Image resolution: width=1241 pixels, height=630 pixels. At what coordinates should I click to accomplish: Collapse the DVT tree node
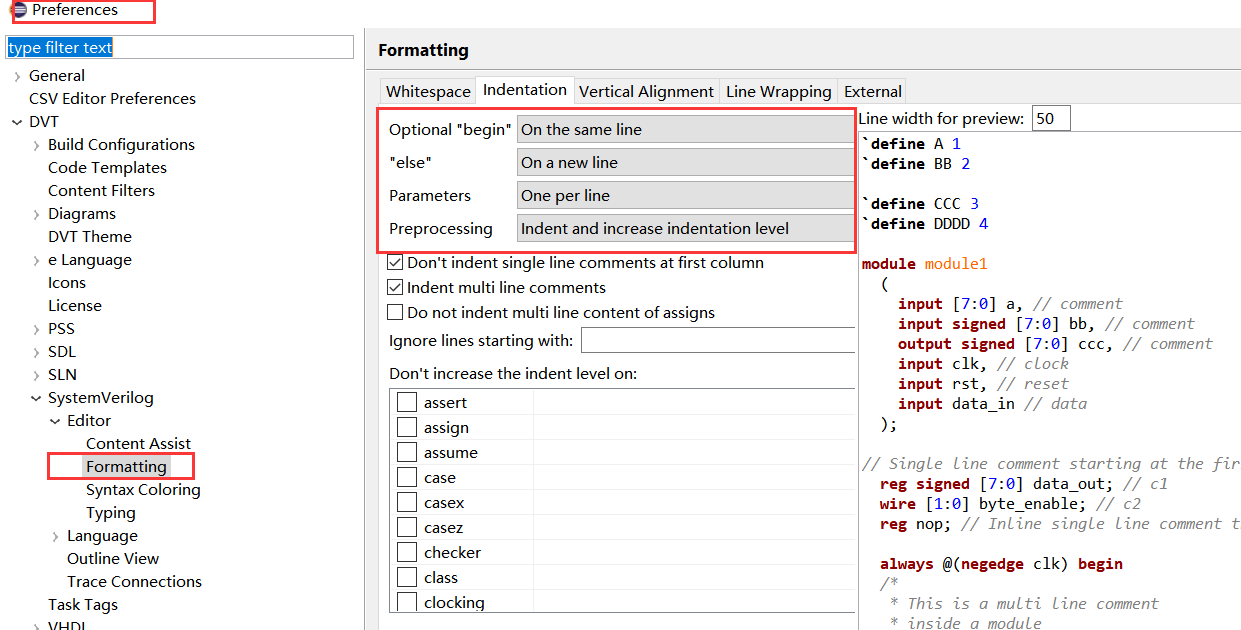coord(17,122)
